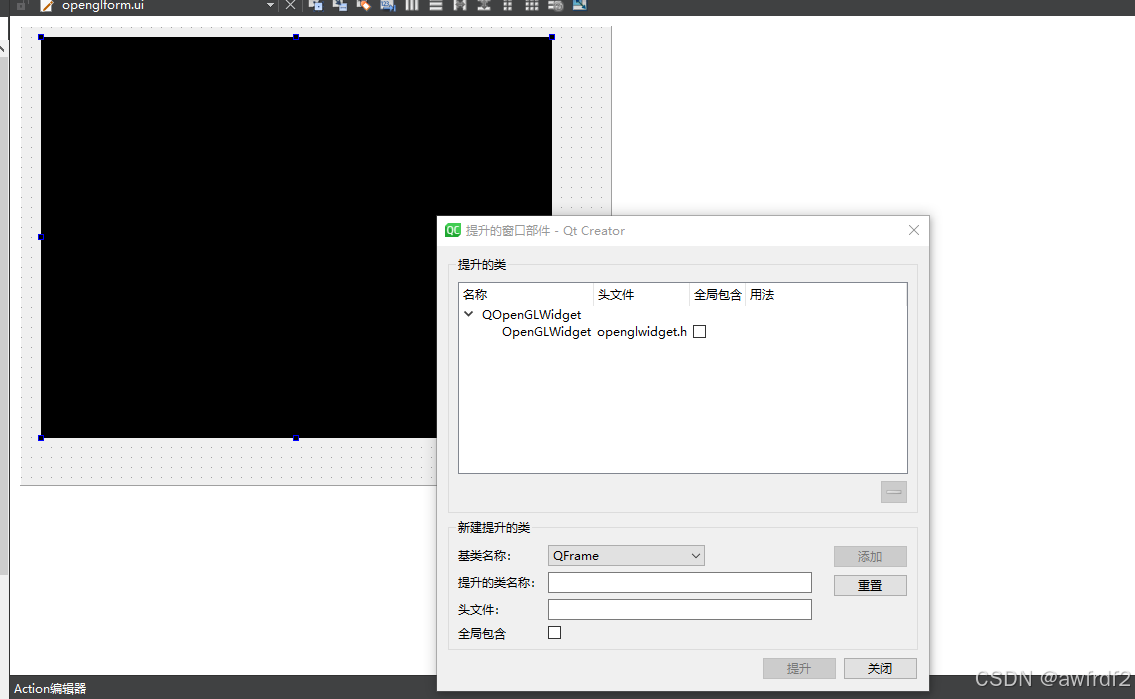Select Edit Widgets mode icon

pos(316,5)
